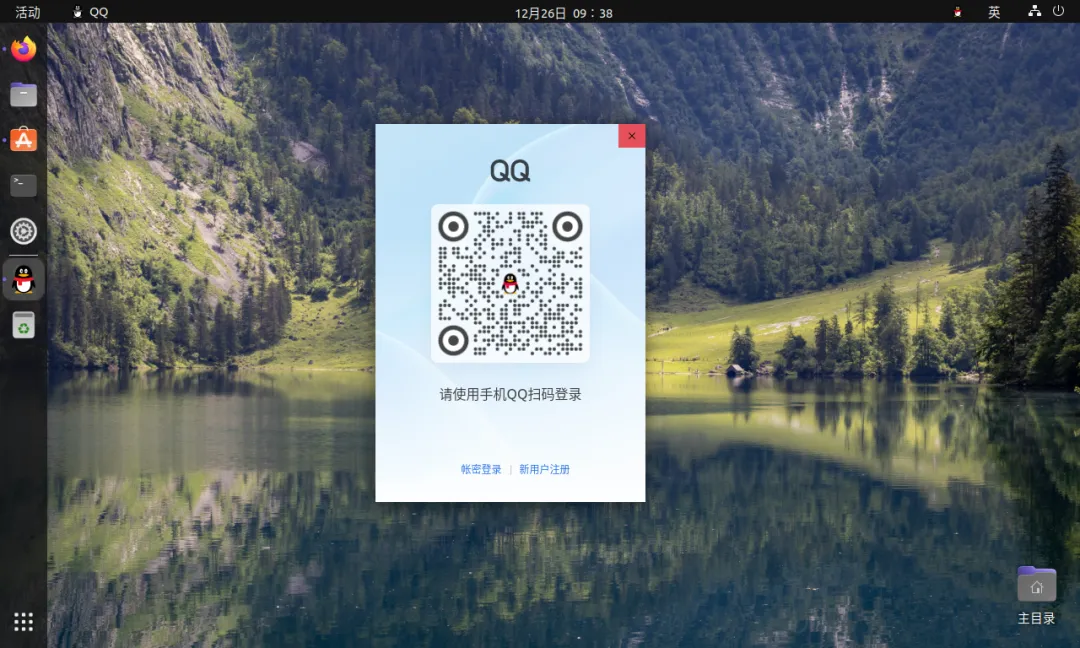This screenshot has width=1080, height=648.
Task: Open Settings gear in the dock
Action: pos(23,231)
